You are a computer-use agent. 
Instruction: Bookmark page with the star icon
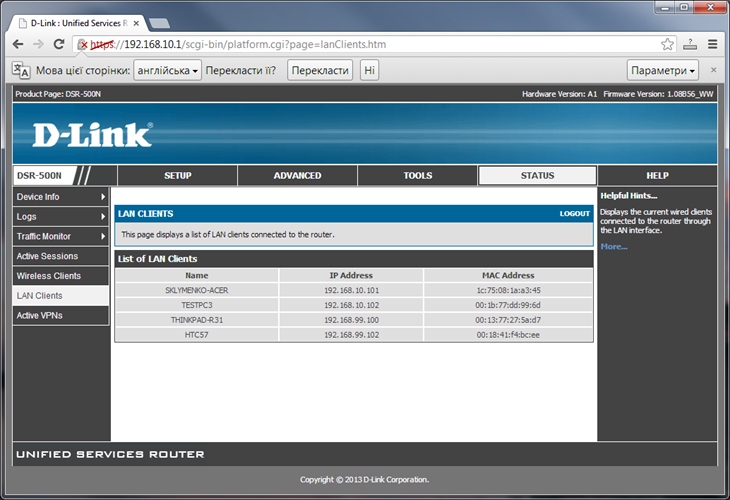coord(667,44)
